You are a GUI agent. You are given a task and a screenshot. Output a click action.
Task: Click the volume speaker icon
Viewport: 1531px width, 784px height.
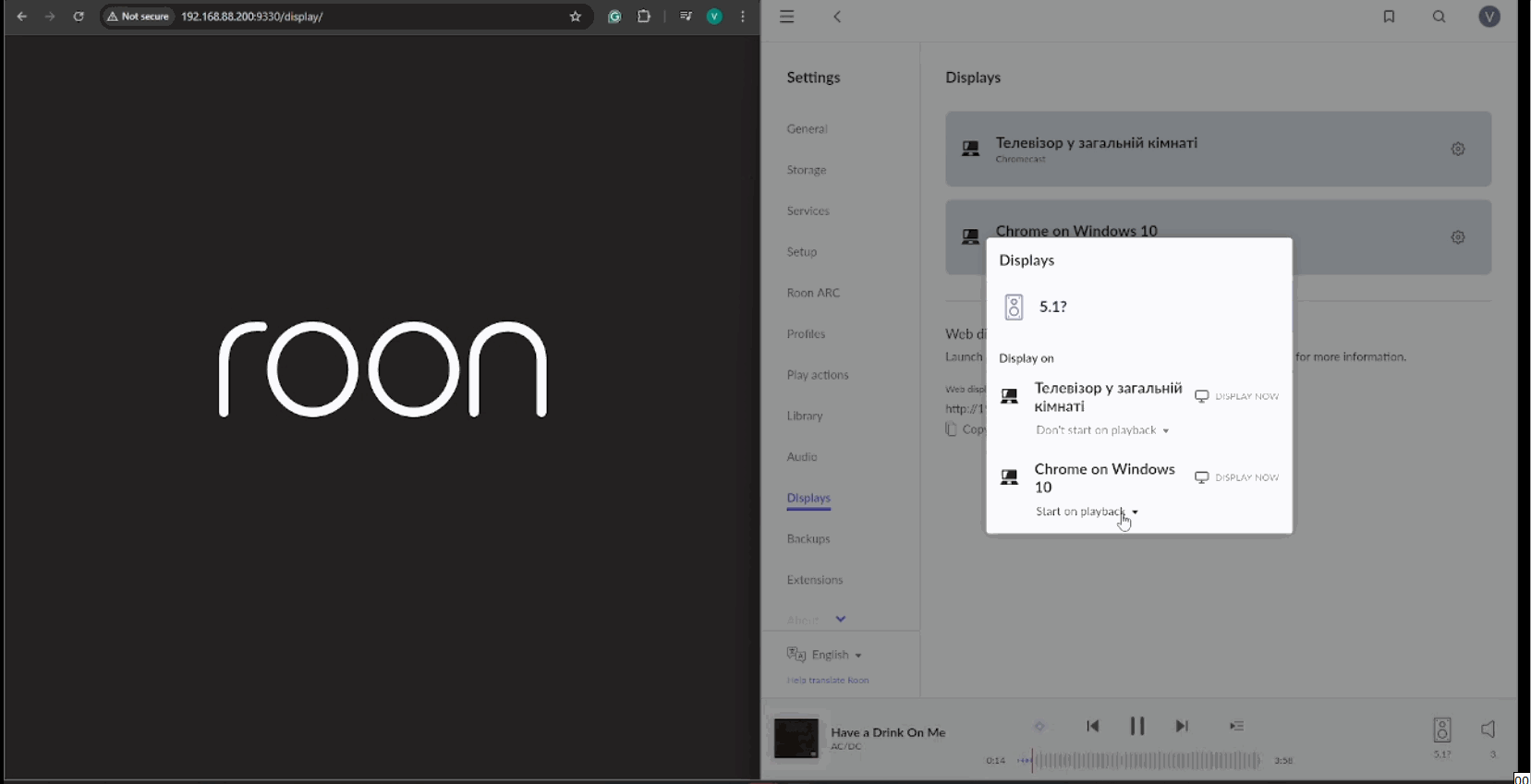[1488, 730]
